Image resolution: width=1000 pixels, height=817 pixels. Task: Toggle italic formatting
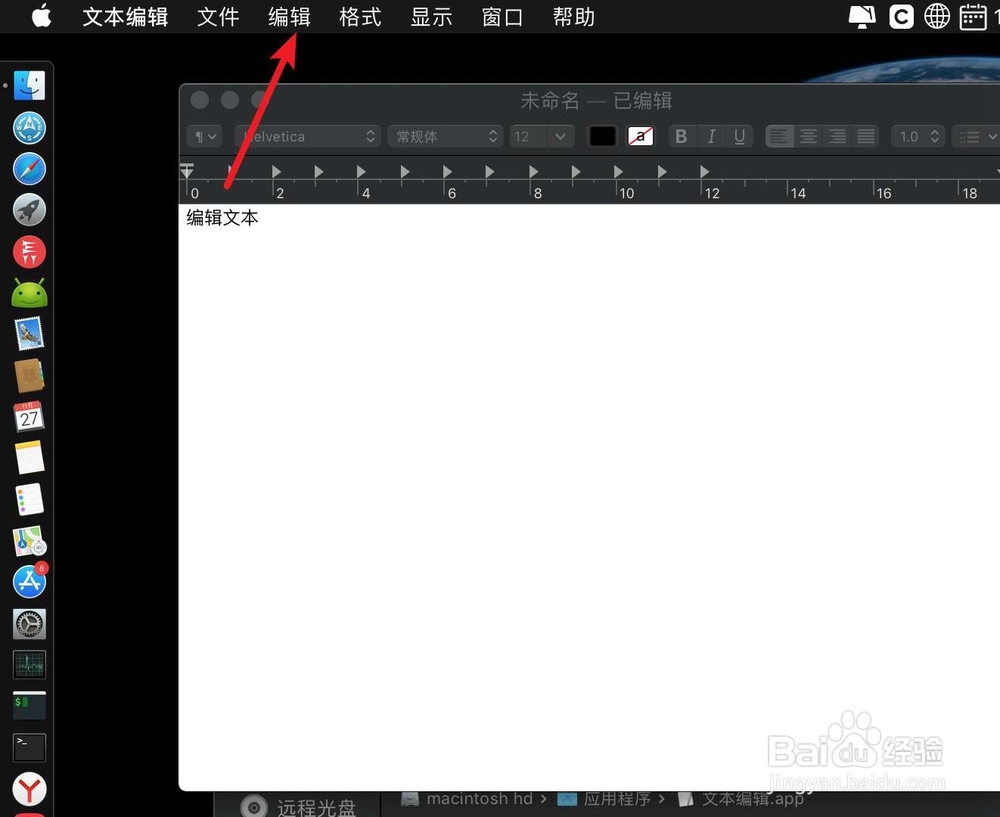(710, 136)
